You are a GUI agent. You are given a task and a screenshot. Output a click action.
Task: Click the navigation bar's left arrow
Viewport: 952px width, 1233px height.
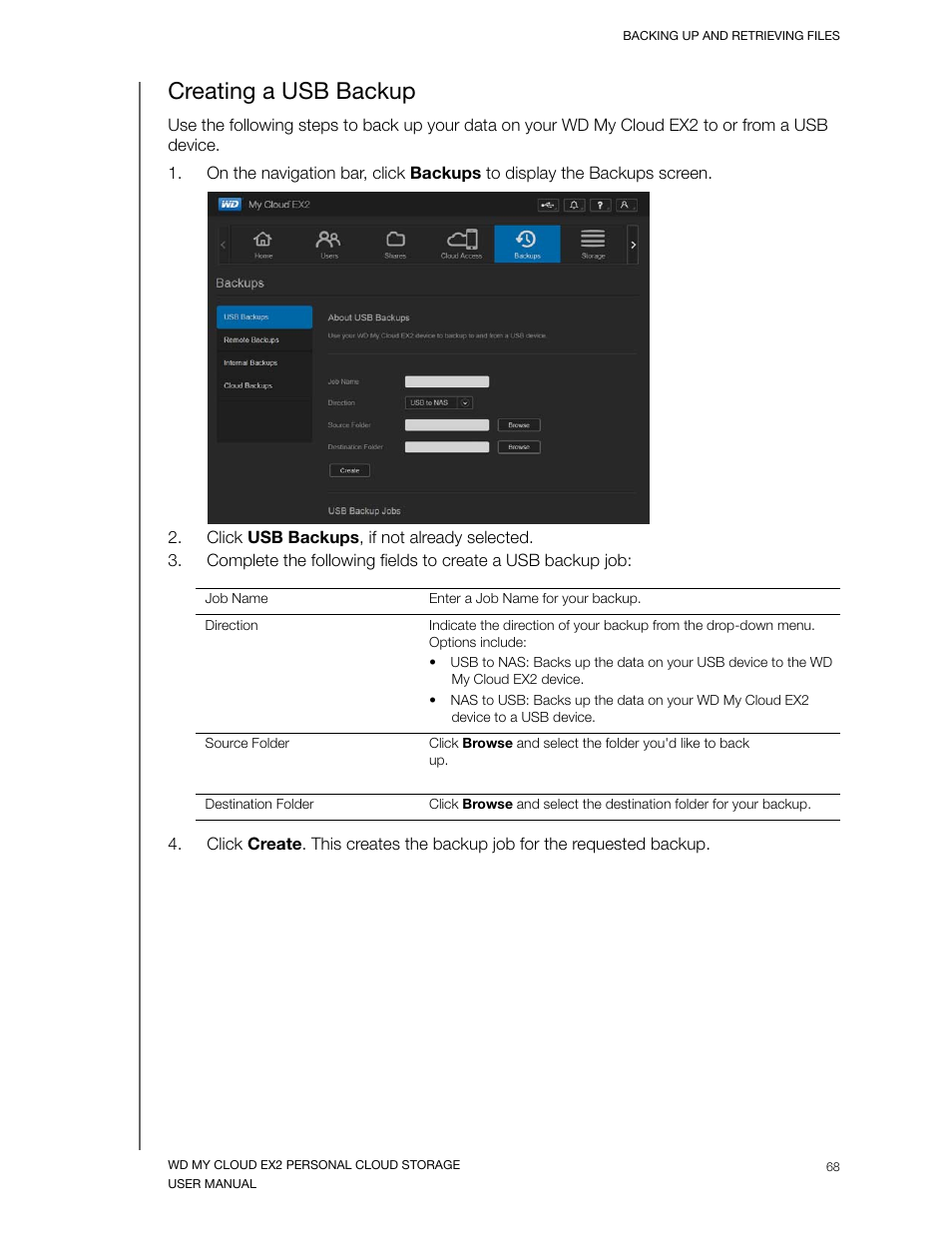point(224,245)
